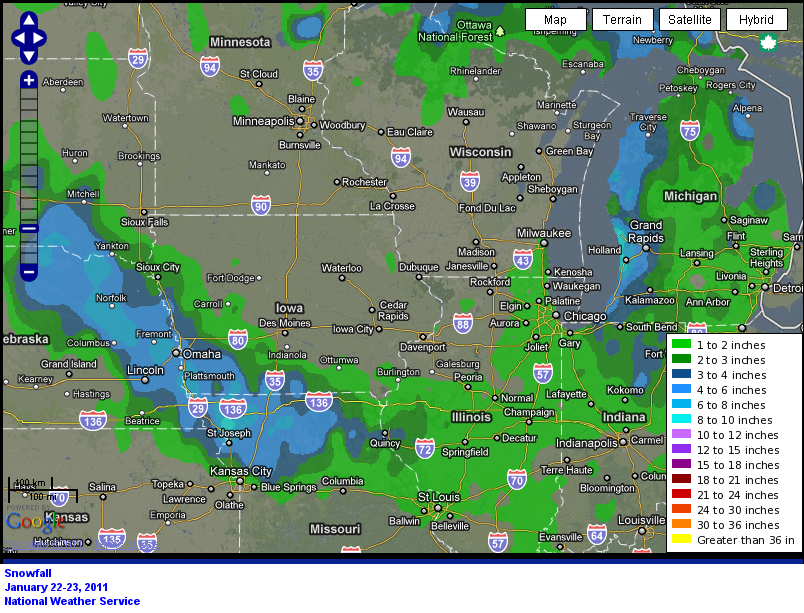The width and height of the screenshot is (804, 613).
Task: Click the '15 to 18 inches' legend label
Action: pos(738,465)
